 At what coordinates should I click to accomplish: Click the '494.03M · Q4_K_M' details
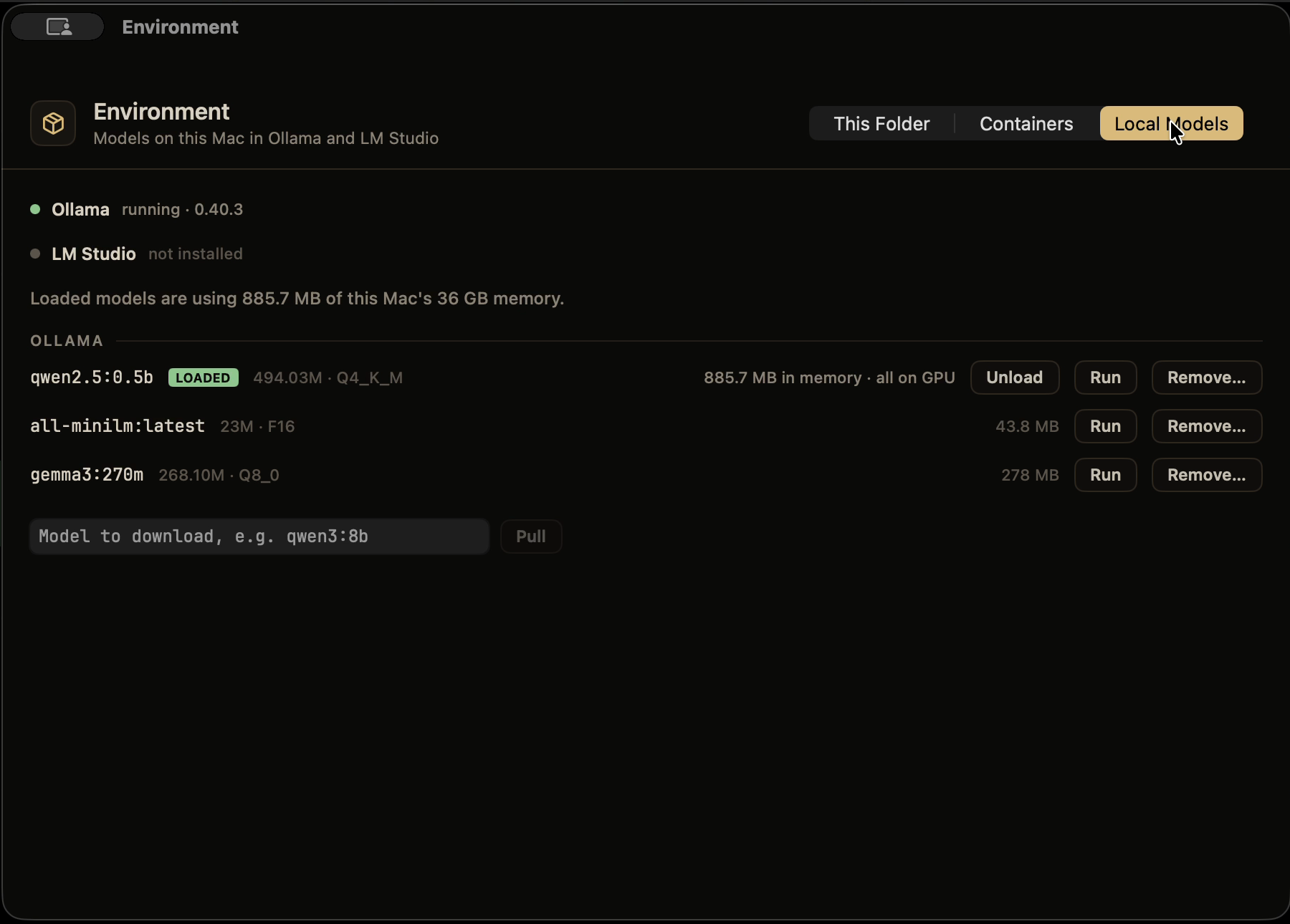(328, 377)
